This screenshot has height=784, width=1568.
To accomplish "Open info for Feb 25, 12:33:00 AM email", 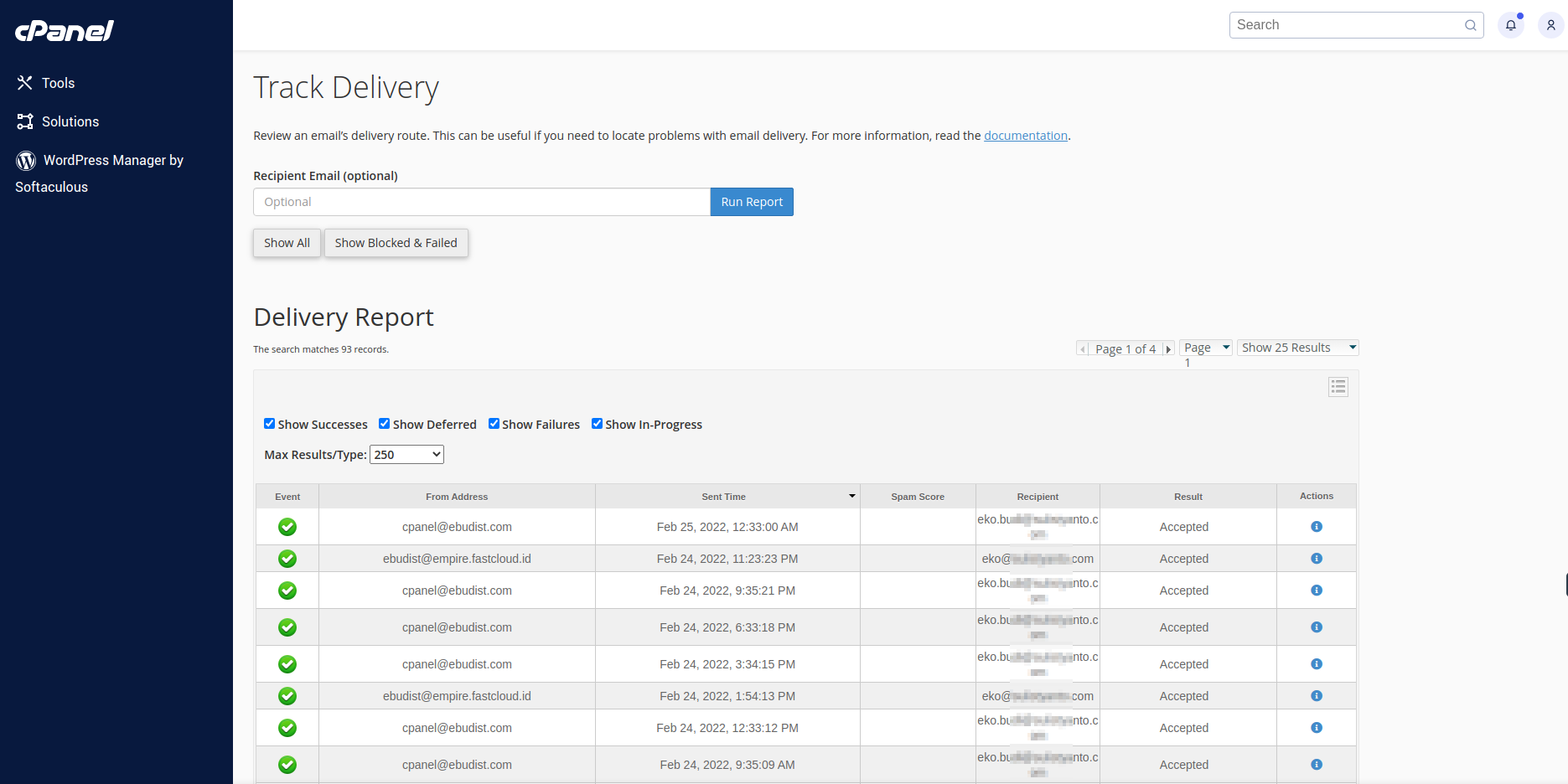I will [1316, 527].
